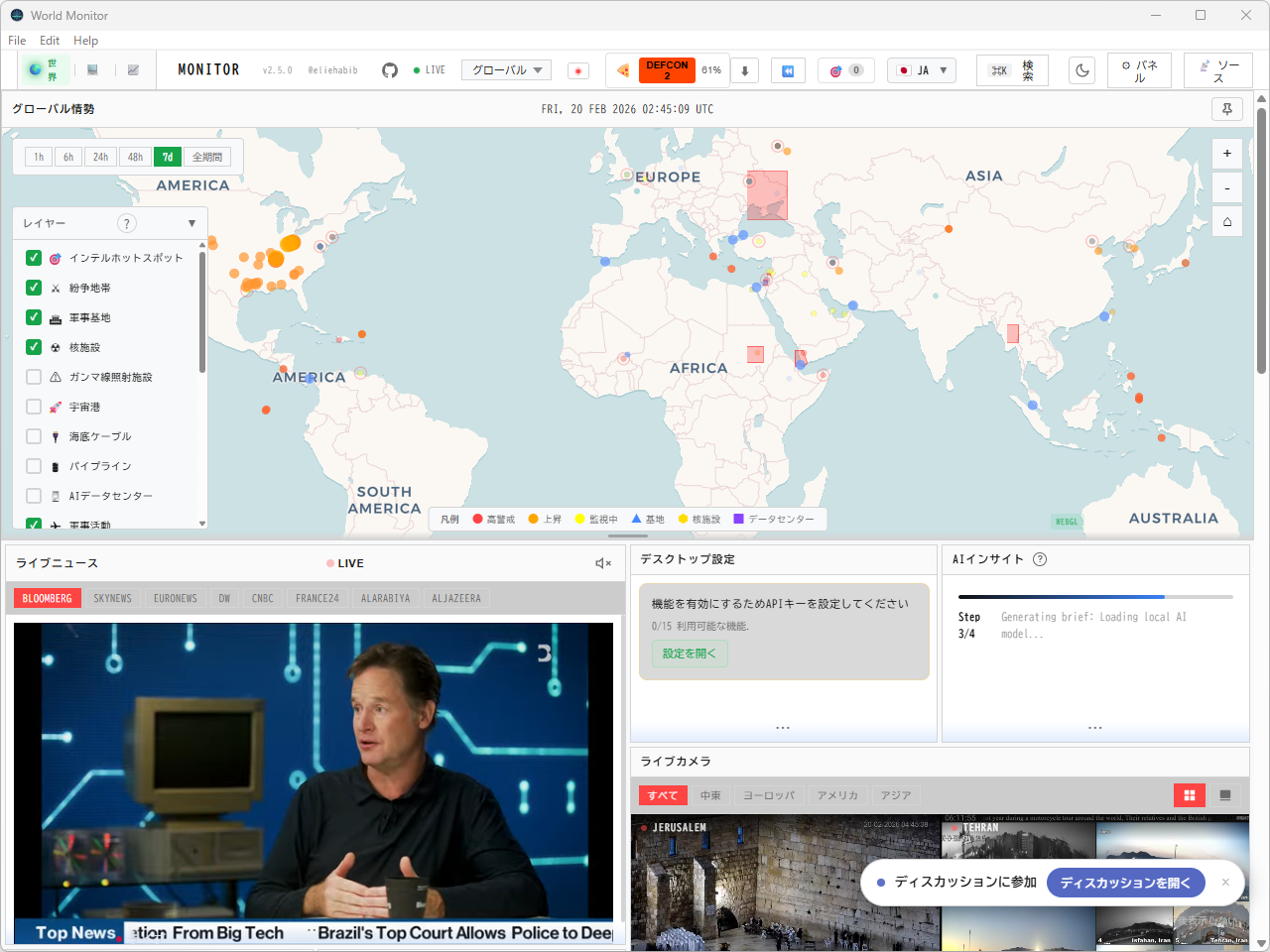Open the File menu
This screenshot has width=1270, height=952.
(17, 41)
